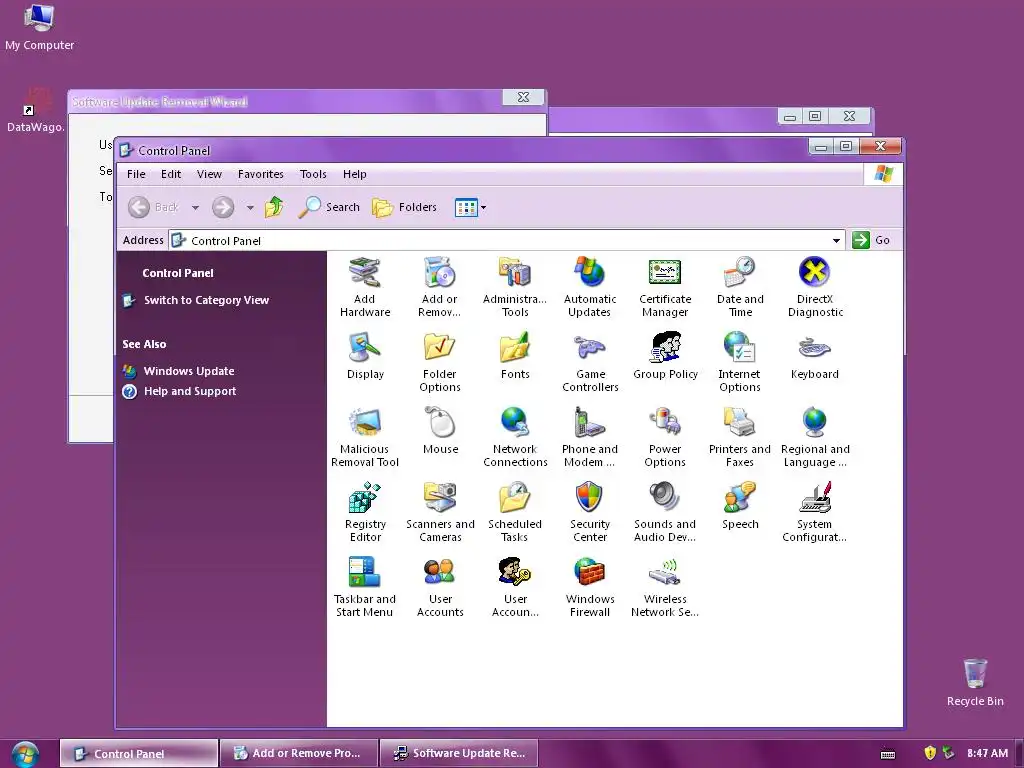Image resolution: width=1024 pixels, height=768 pixels.
Task: Click the Back toolbar button
Action: [x=153, y=207]
